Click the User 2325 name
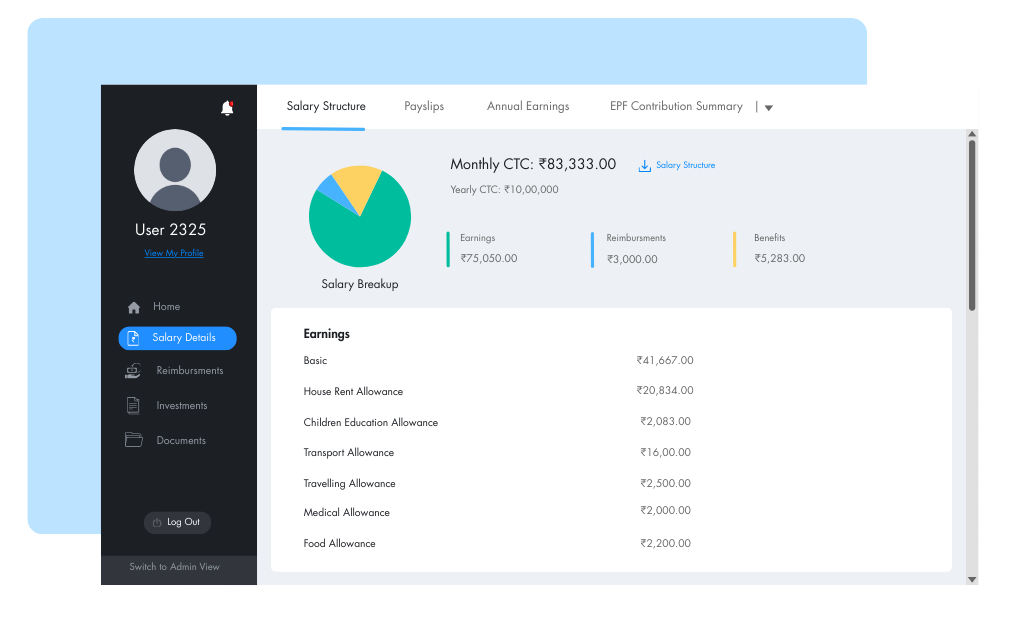This screenshot has height=621, width=1009. (171, 230)
